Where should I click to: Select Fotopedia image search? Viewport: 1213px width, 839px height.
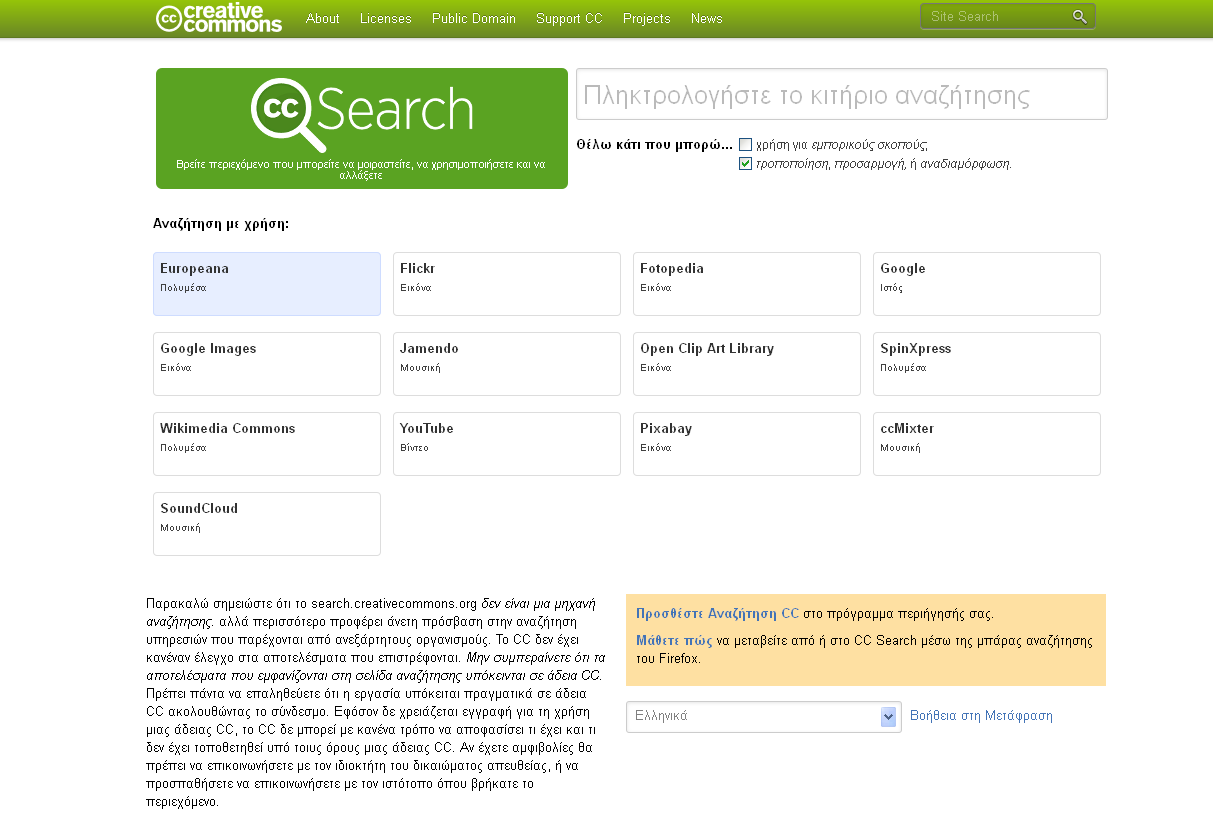tap(747, 284)
